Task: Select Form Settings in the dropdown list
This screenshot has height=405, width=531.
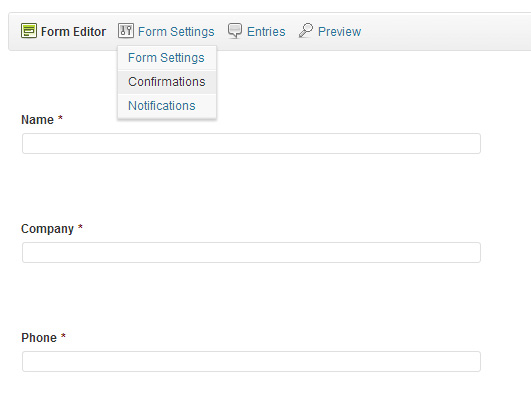Action: coord(167,58)
